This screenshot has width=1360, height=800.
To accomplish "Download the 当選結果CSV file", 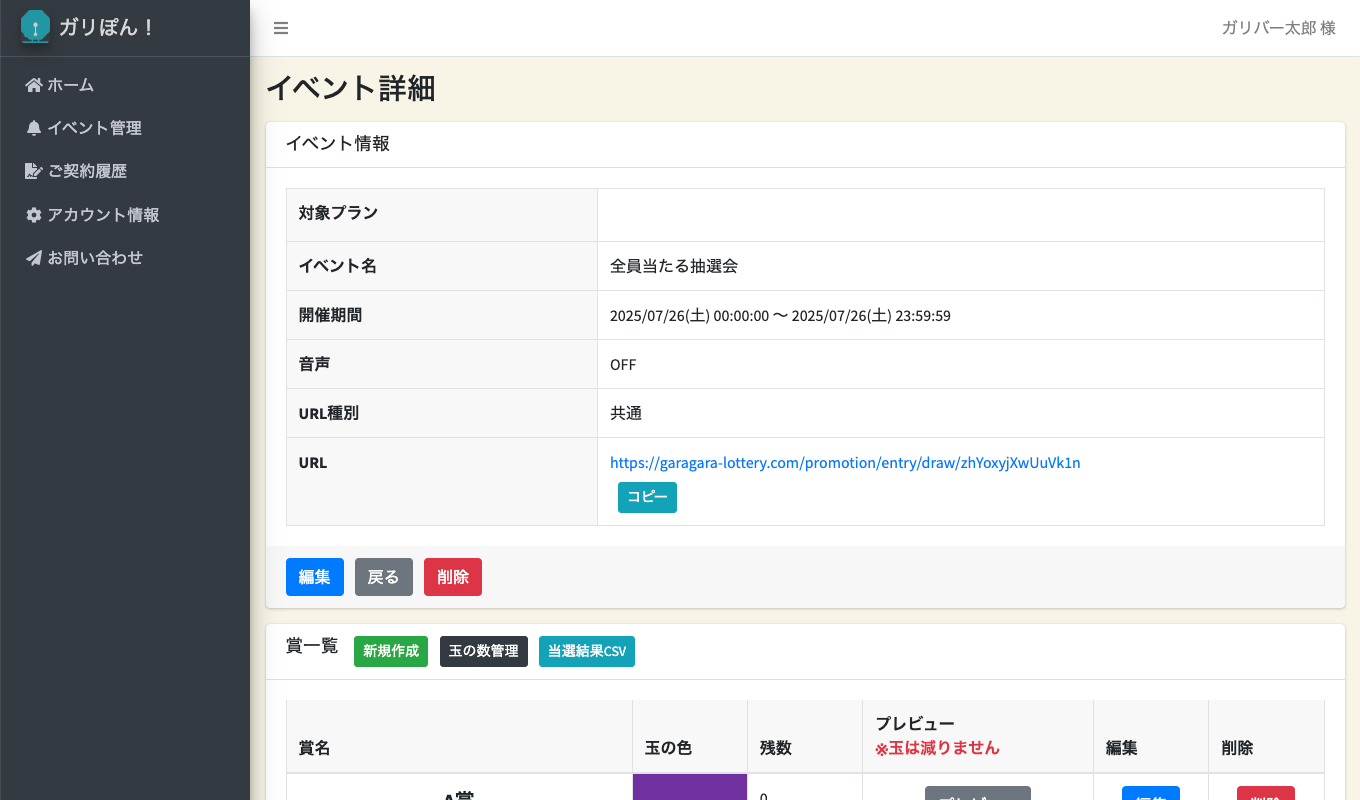I will point(586,651).
